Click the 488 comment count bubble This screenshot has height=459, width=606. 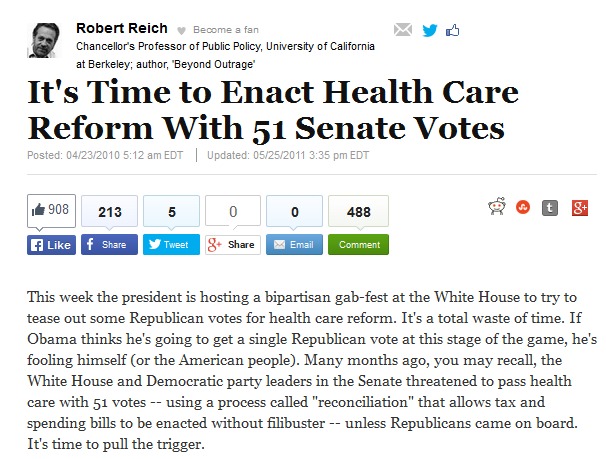coord(358,212)
